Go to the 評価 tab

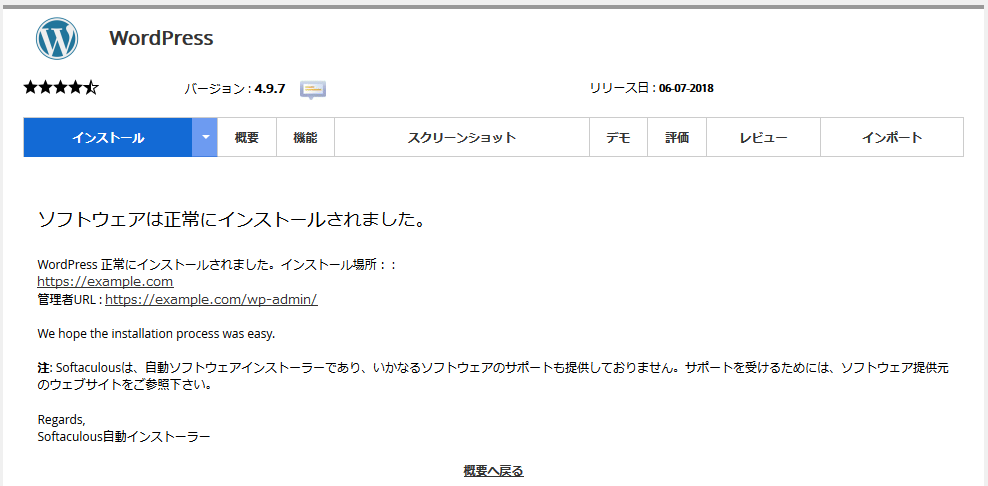tap(677, 138)
